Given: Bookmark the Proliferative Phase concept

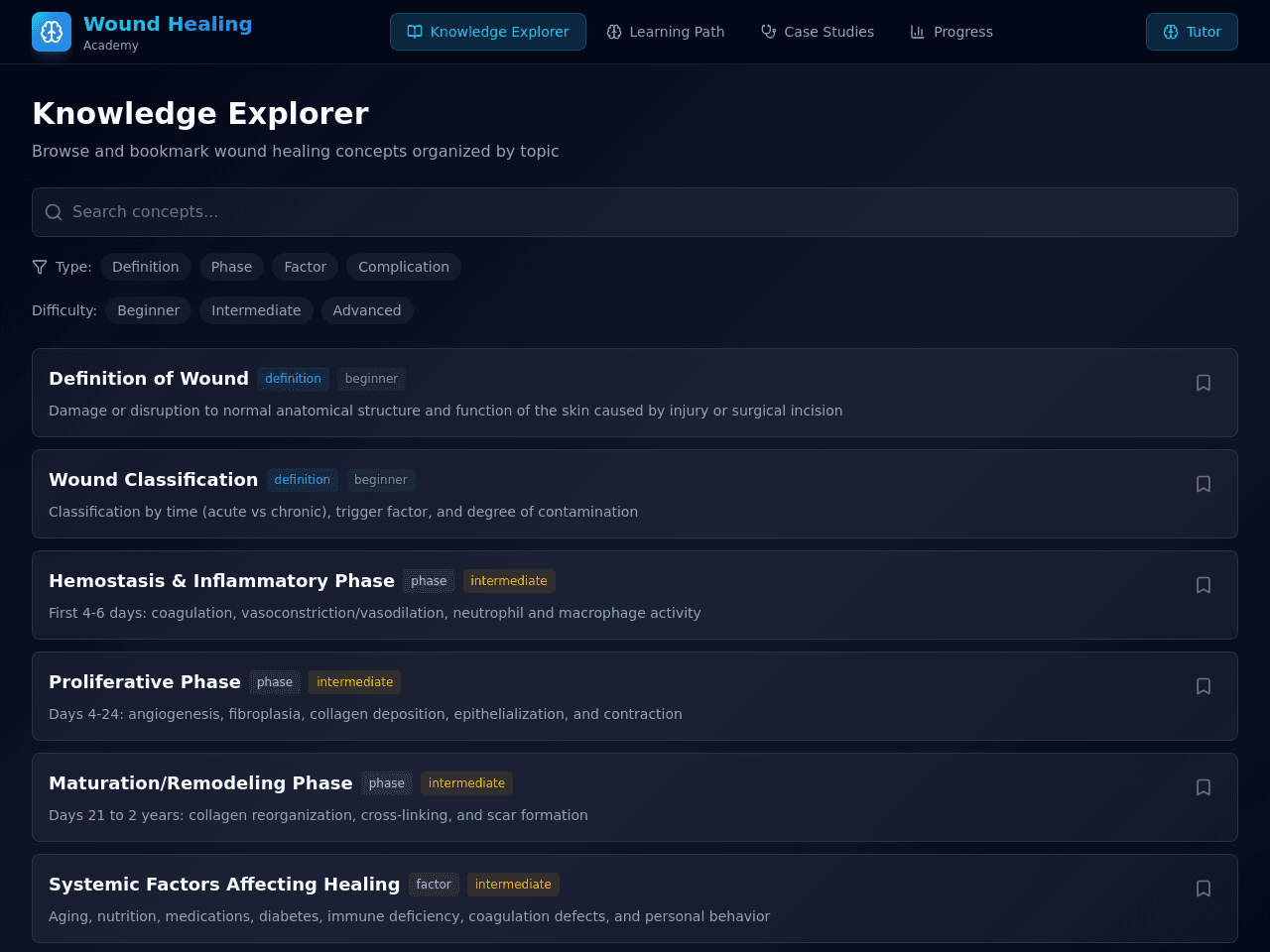Looking at the screenshot, I should point(1204,686).
